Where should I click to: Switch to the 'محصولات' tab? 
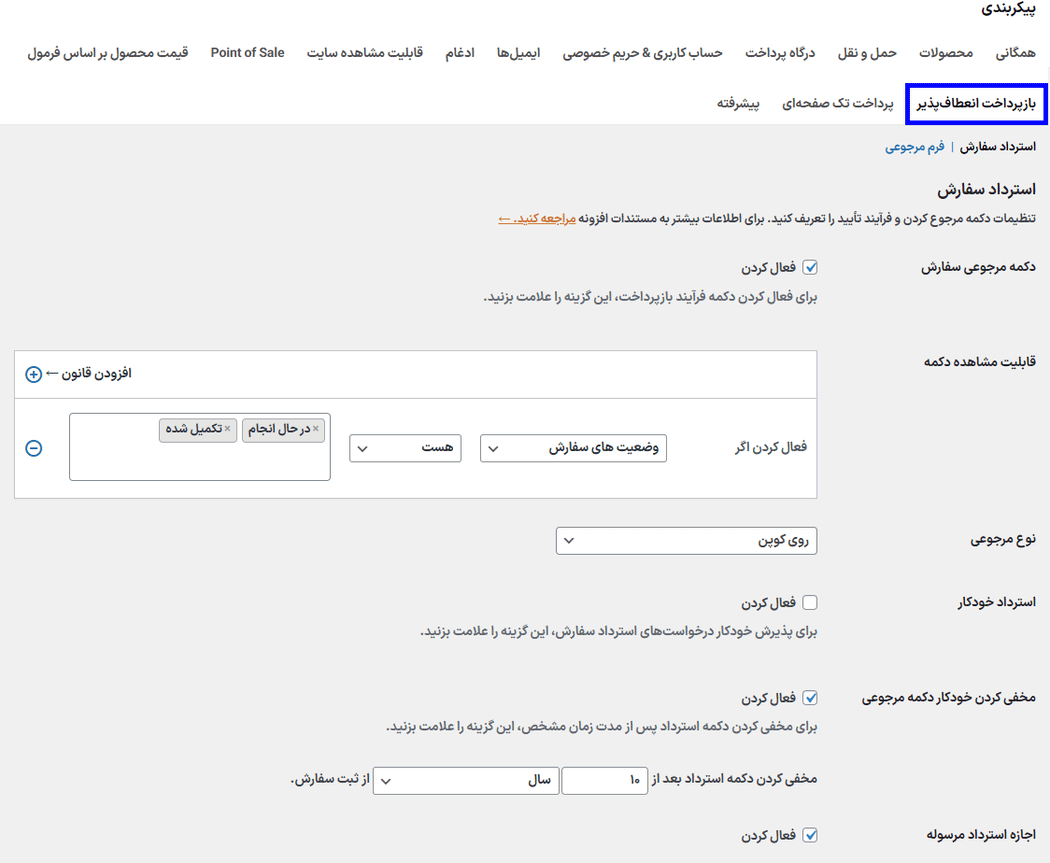pos(946,53)
